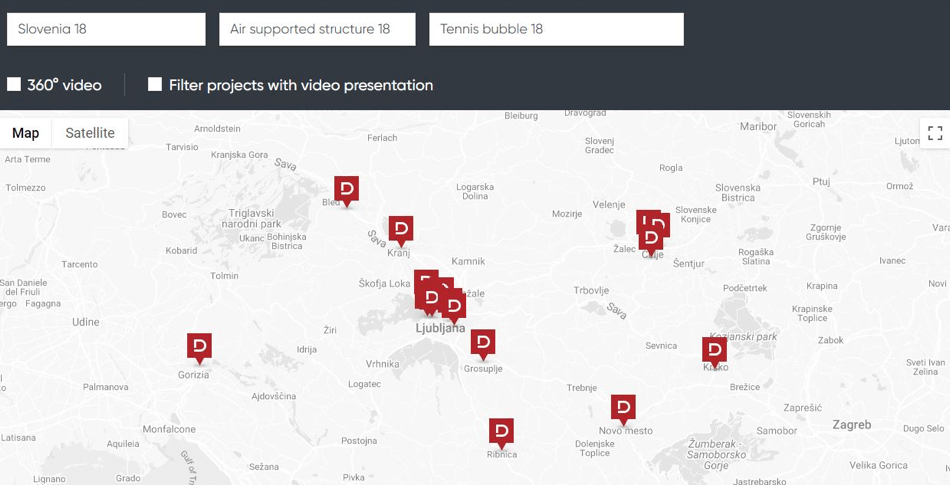Open the project marker at Grosuplje
The width and height of the screenshot is (950, 485).
[x=483, y=344]
